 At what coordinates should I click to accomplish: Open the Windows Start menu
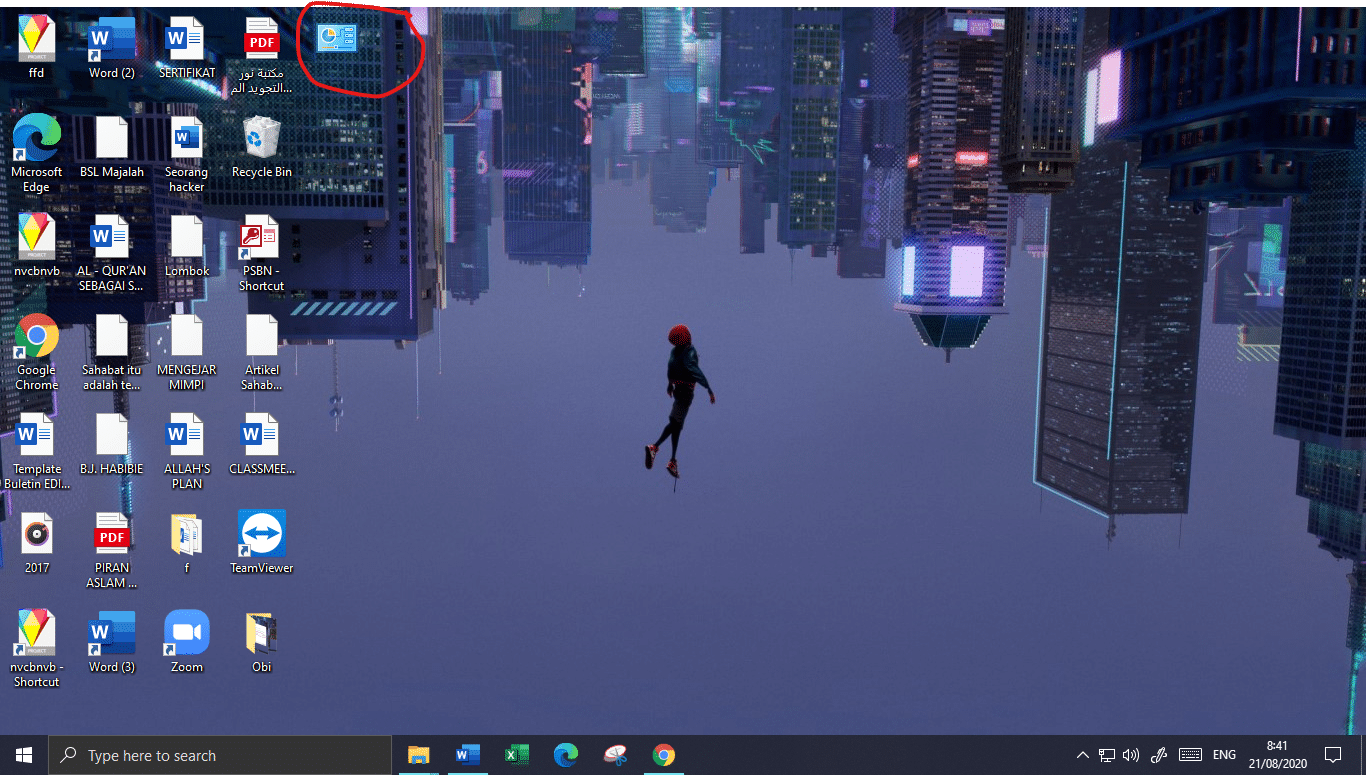24,755
